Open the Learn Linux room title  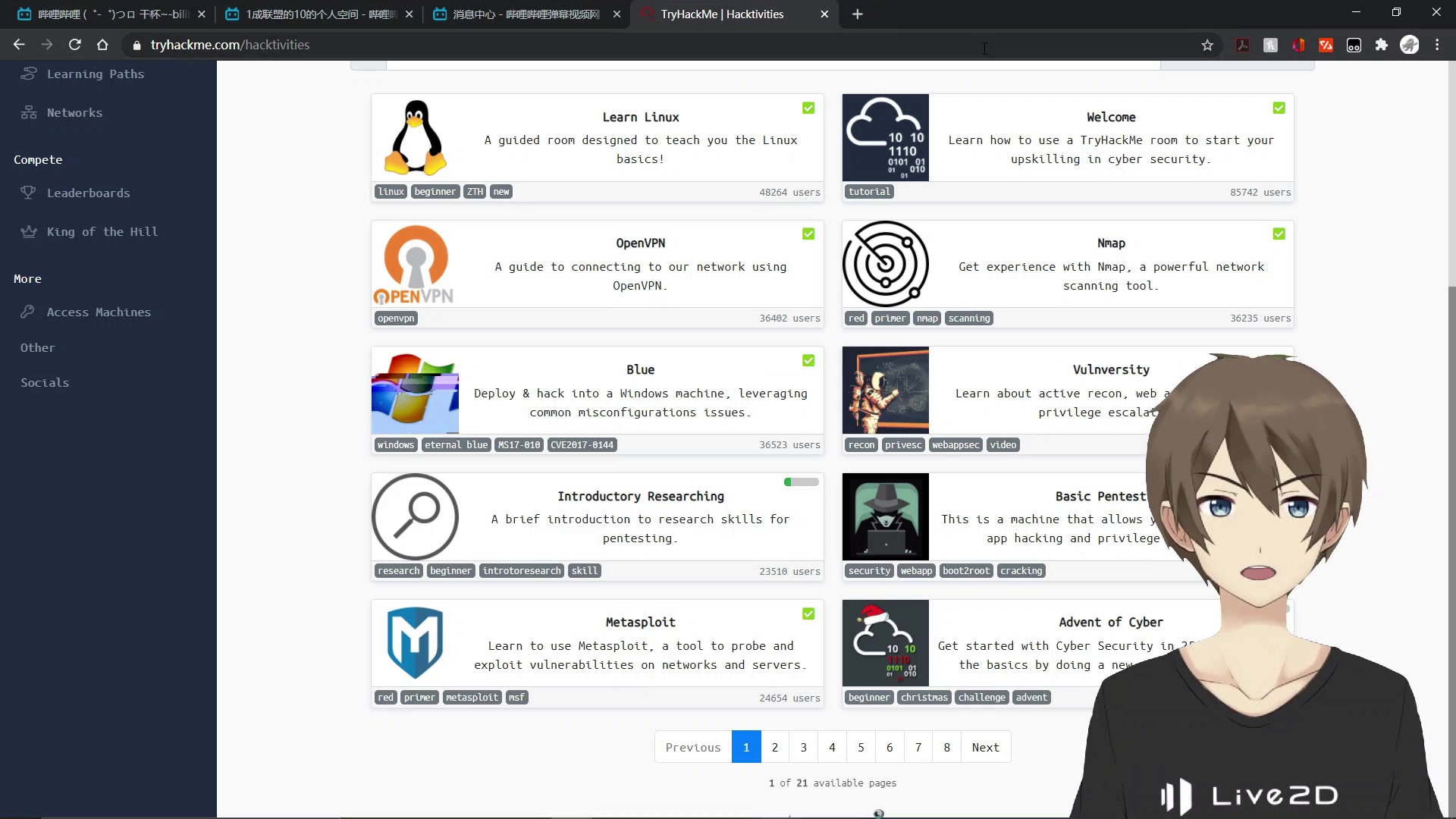click(641, 117)
